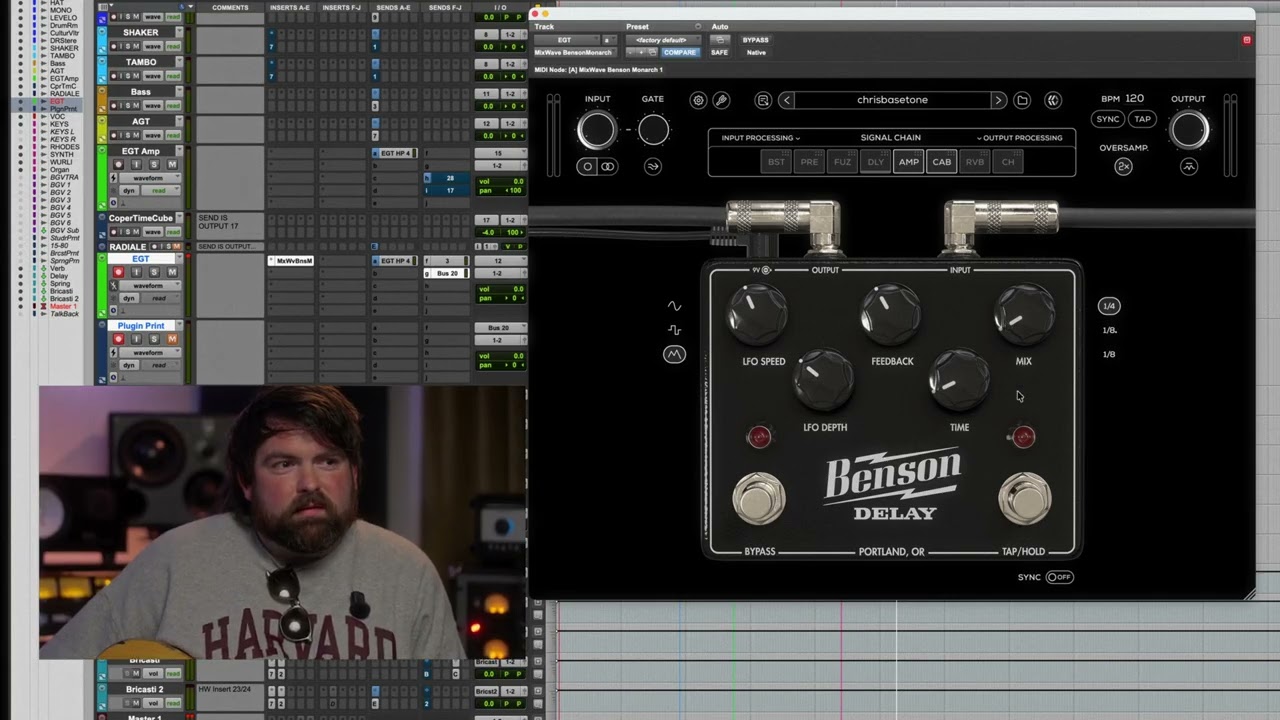Select the square LFO waveform shape
This screenshot has height=720, width=1280.
[x=674, y=330]
